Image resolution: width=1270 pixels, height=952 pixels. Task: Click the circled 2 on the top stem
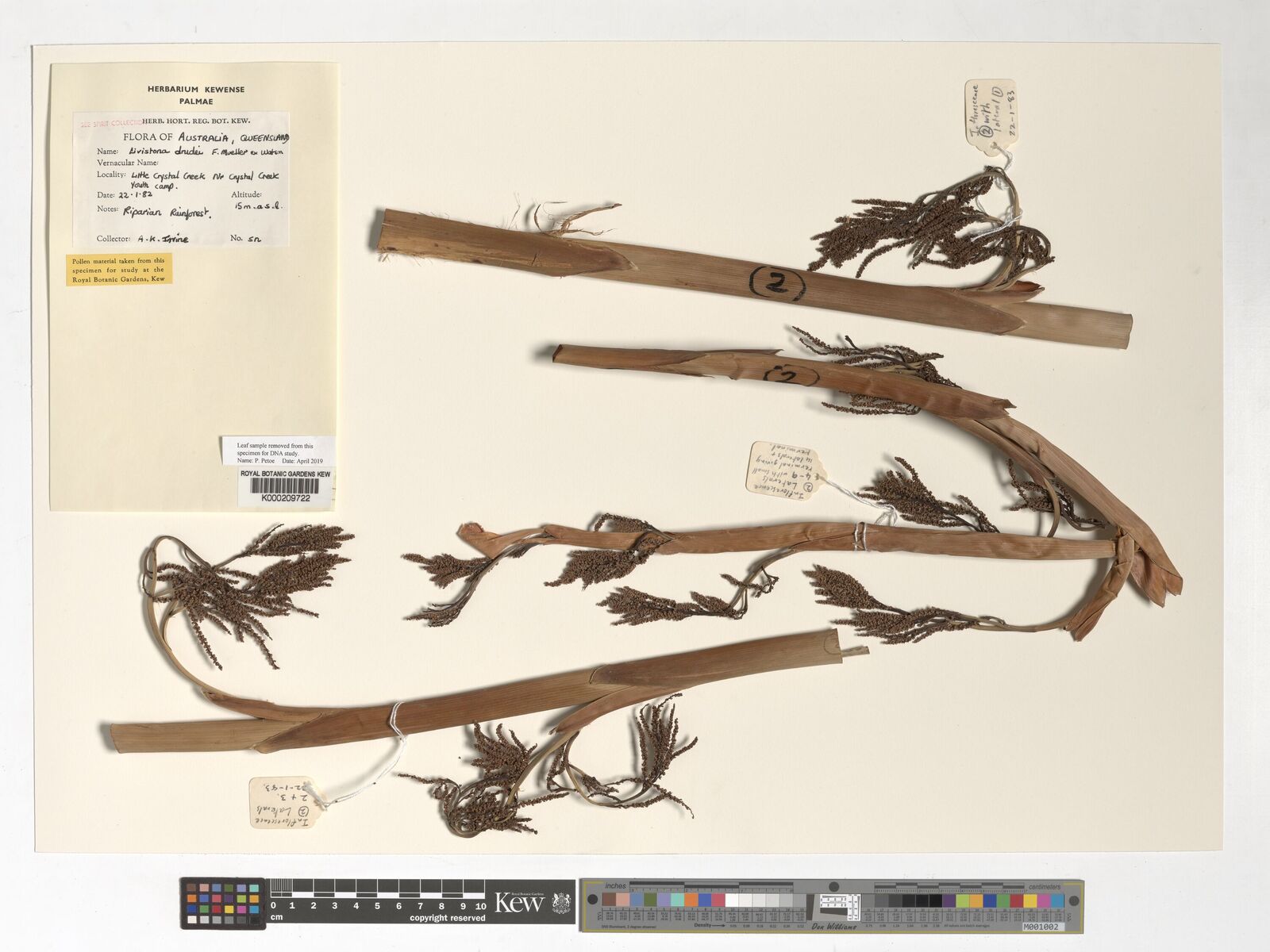click(x=777, y=282)
